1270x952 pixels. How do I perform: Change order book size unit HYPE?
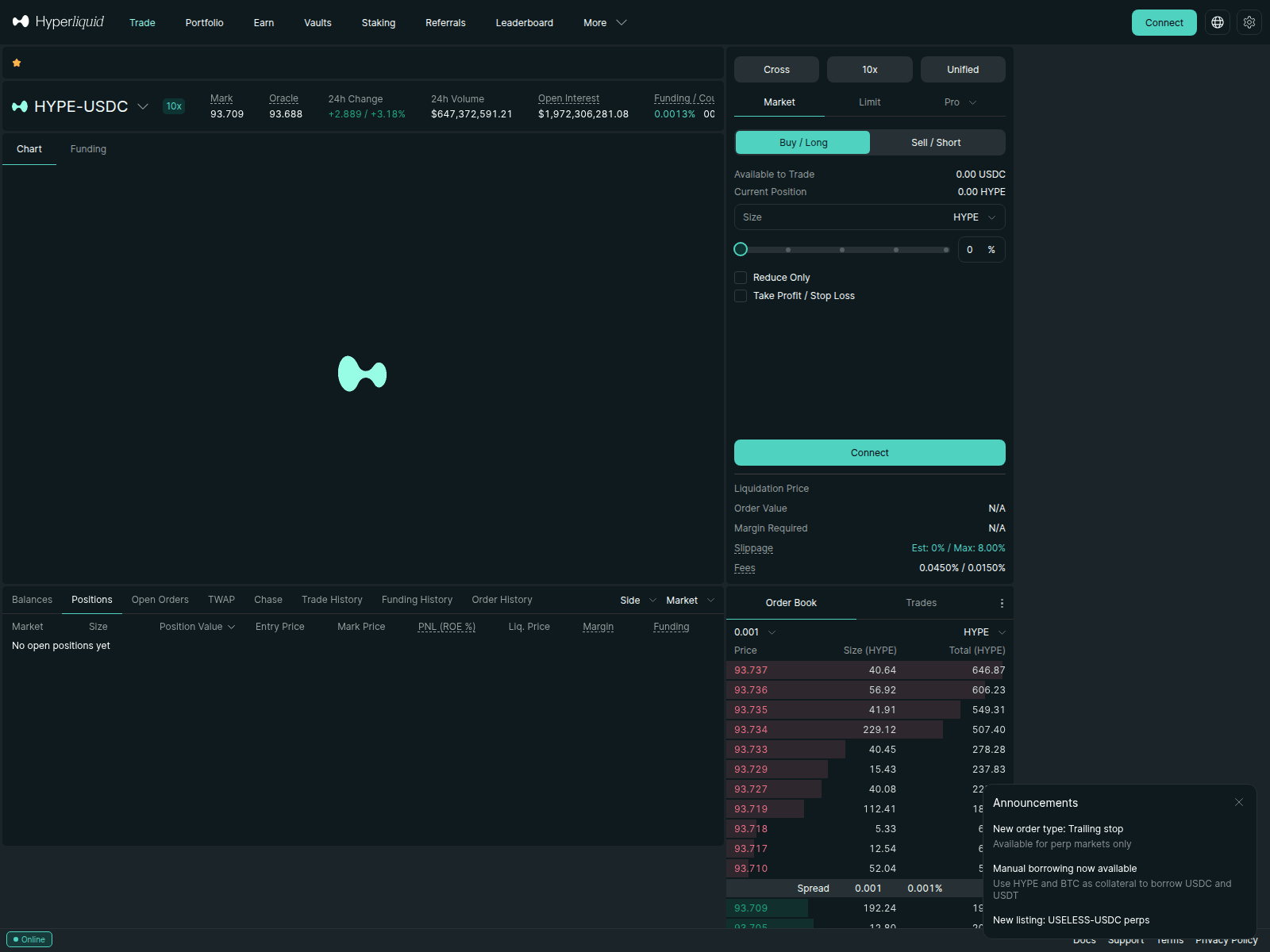(x=984, y=632)
